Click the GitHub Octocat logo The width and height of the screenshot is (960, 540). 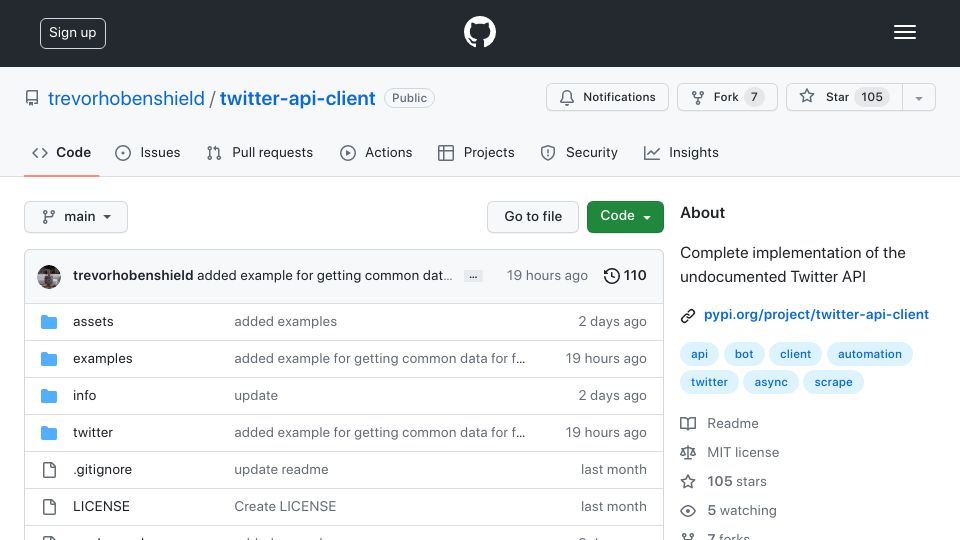[479, 32]
